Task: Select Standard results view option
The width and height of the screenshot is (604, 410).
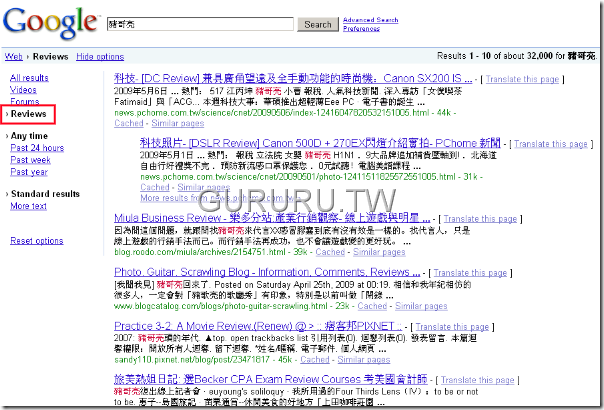Action: click(45, 194)
